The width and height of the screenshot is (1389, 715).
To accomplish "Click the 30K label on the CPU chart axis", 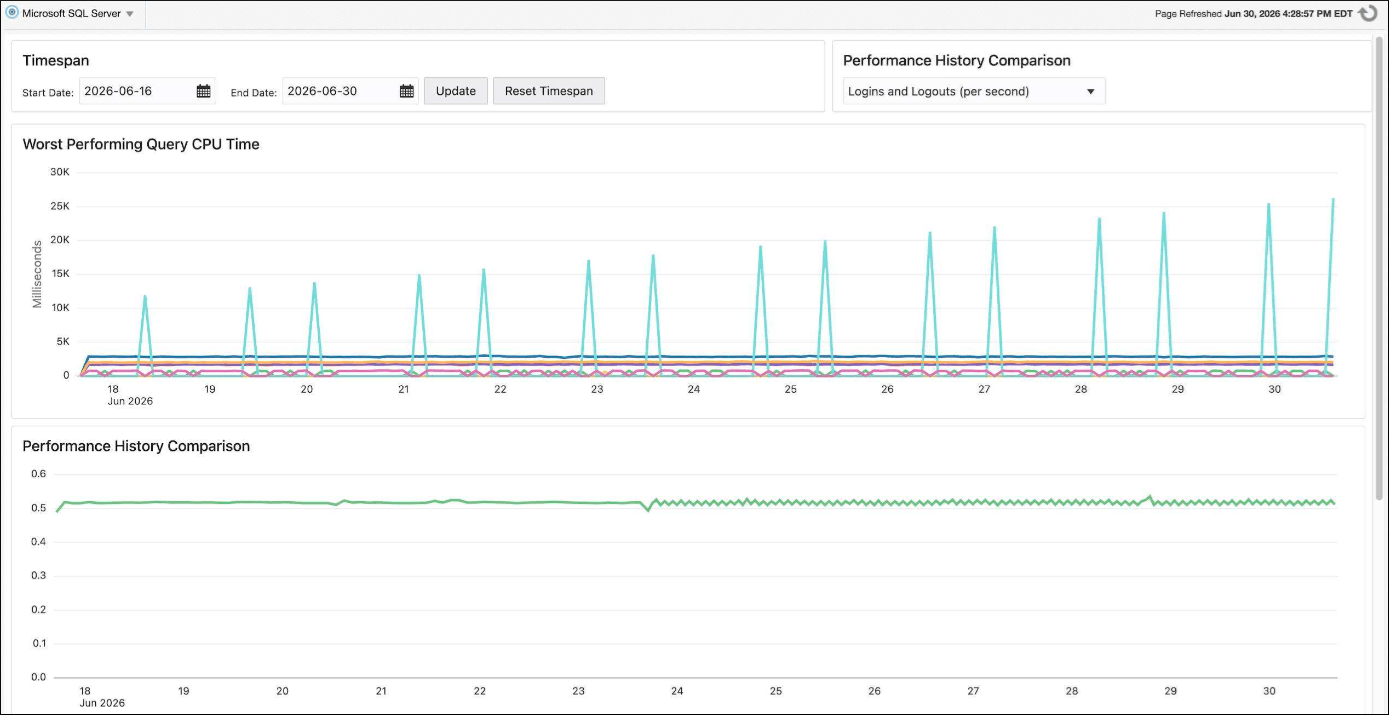I will (x=59, y=172).
